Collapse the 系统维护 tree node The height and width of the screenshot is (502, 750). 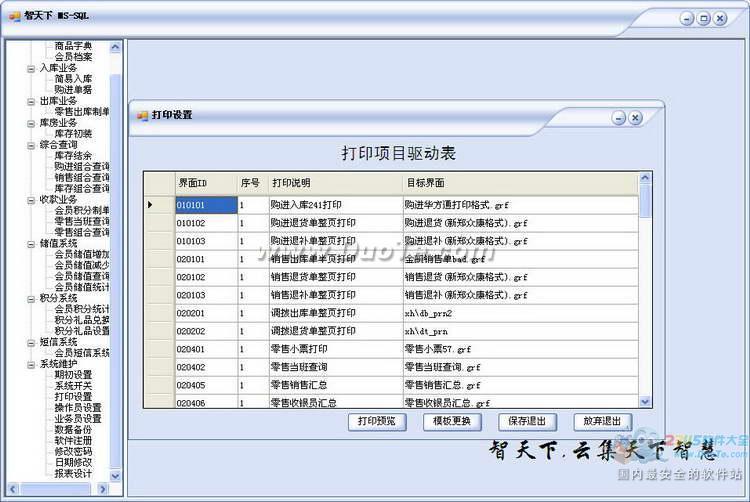point(31,364)
